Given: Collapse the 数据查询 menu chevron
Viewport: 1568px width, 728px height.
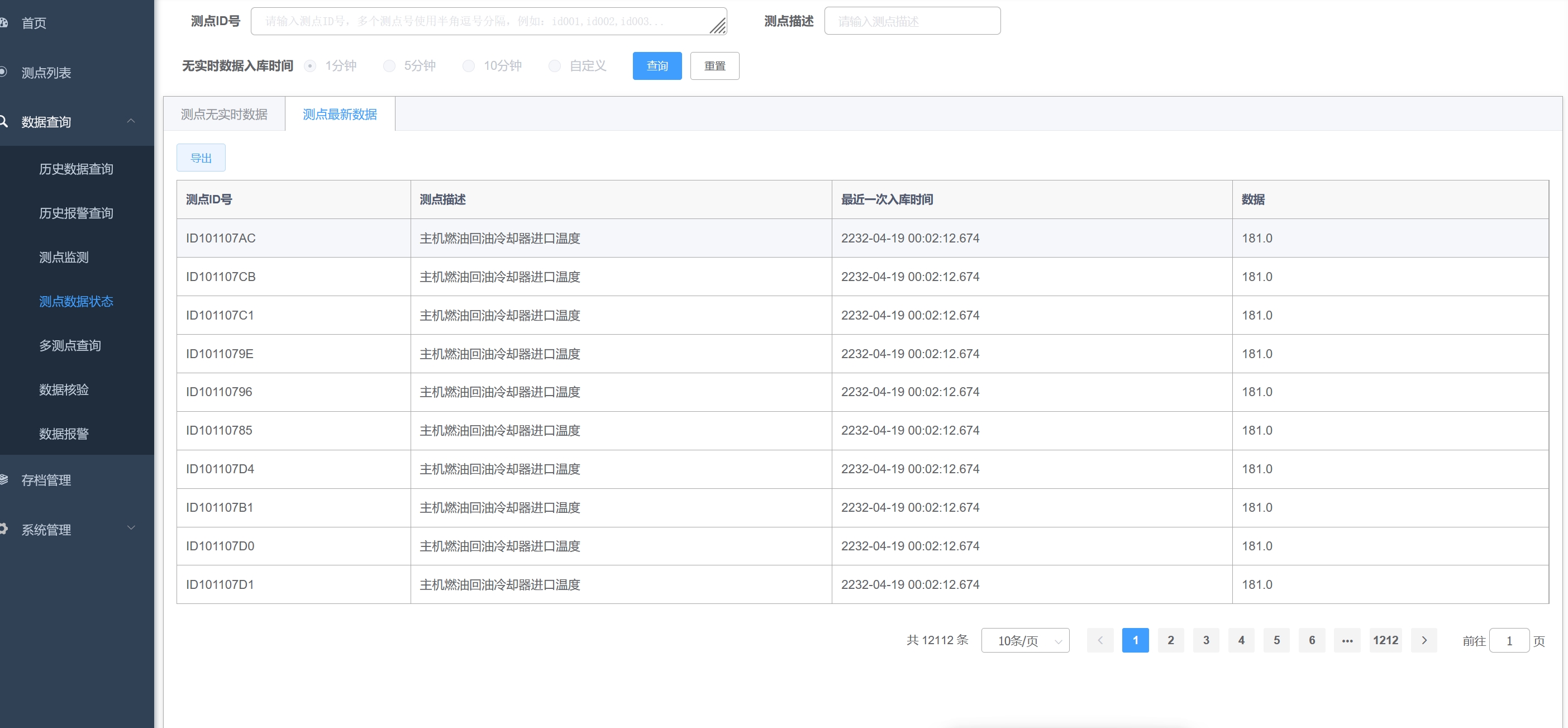Looking at the screenshot, I should [131, 121].
